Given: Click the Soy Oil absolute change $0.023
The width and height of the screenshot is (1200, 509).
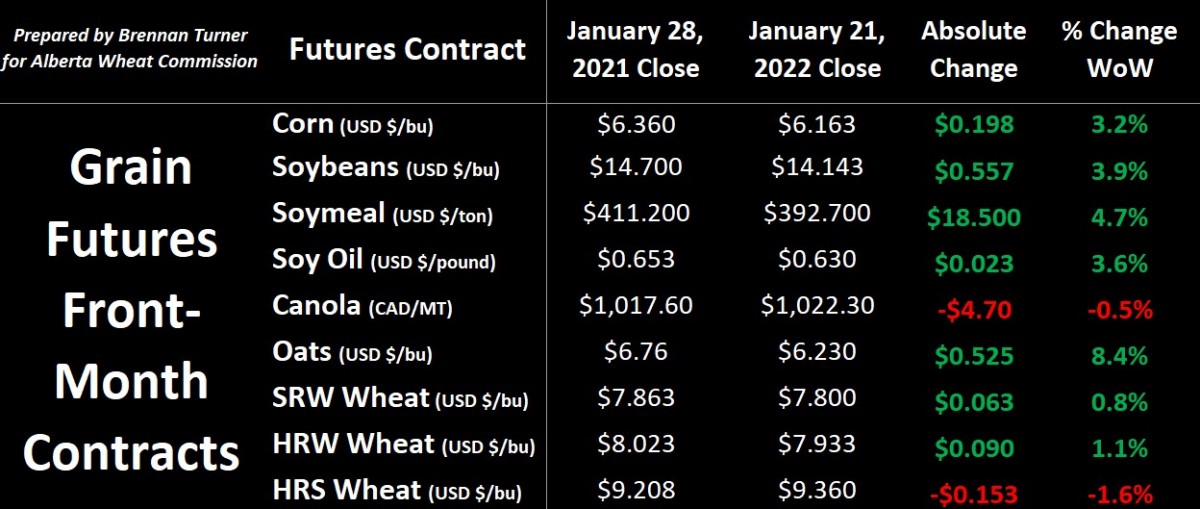Looking at the screenshot, I should [974, 264].
